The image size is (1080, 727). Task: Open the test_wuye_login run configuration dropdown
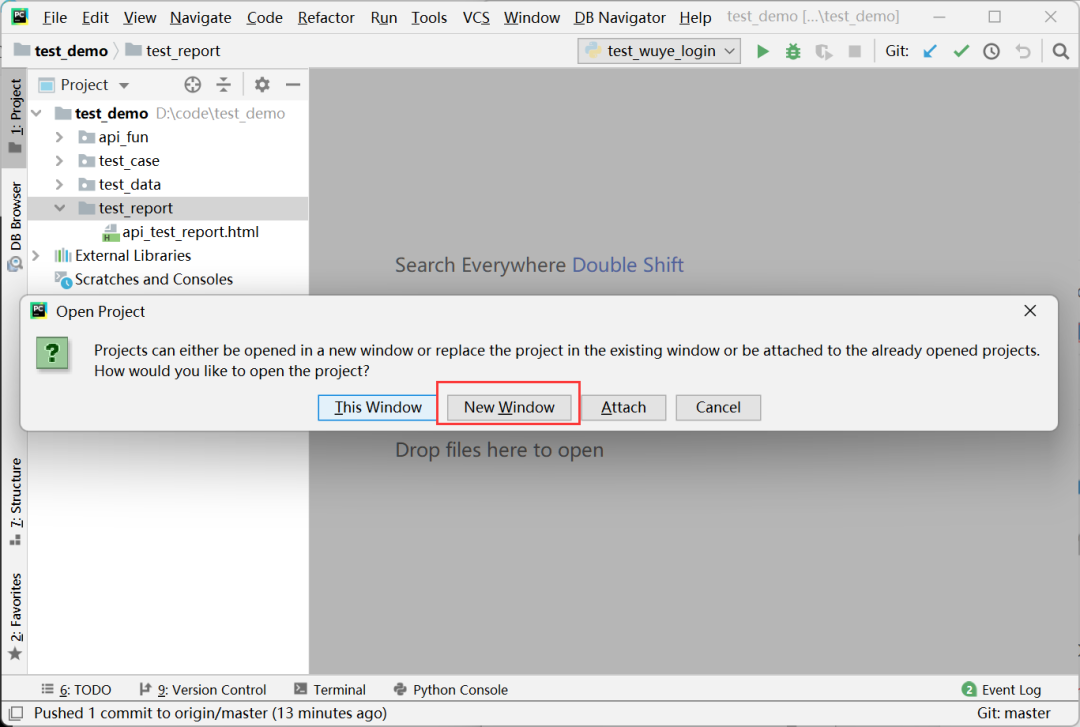click(659, 52)
